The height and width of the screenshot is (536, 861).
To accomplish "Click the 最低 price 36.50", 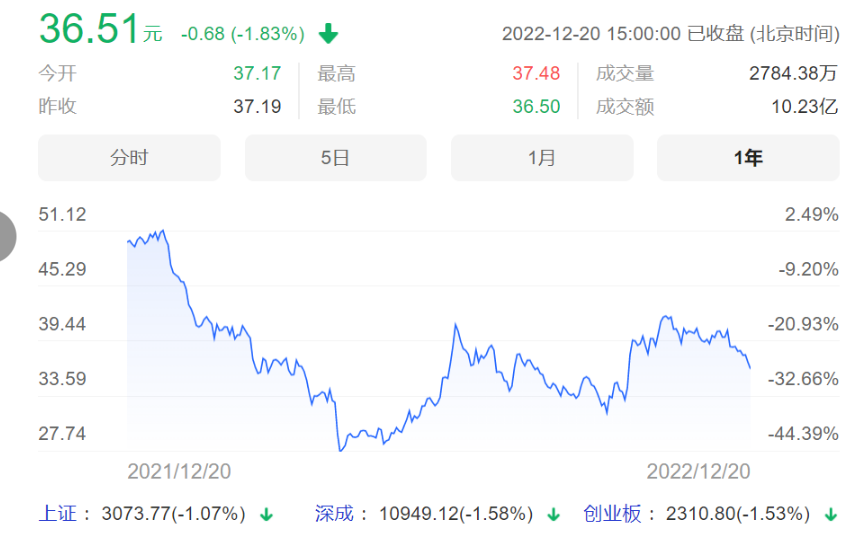I will [536, 107].
